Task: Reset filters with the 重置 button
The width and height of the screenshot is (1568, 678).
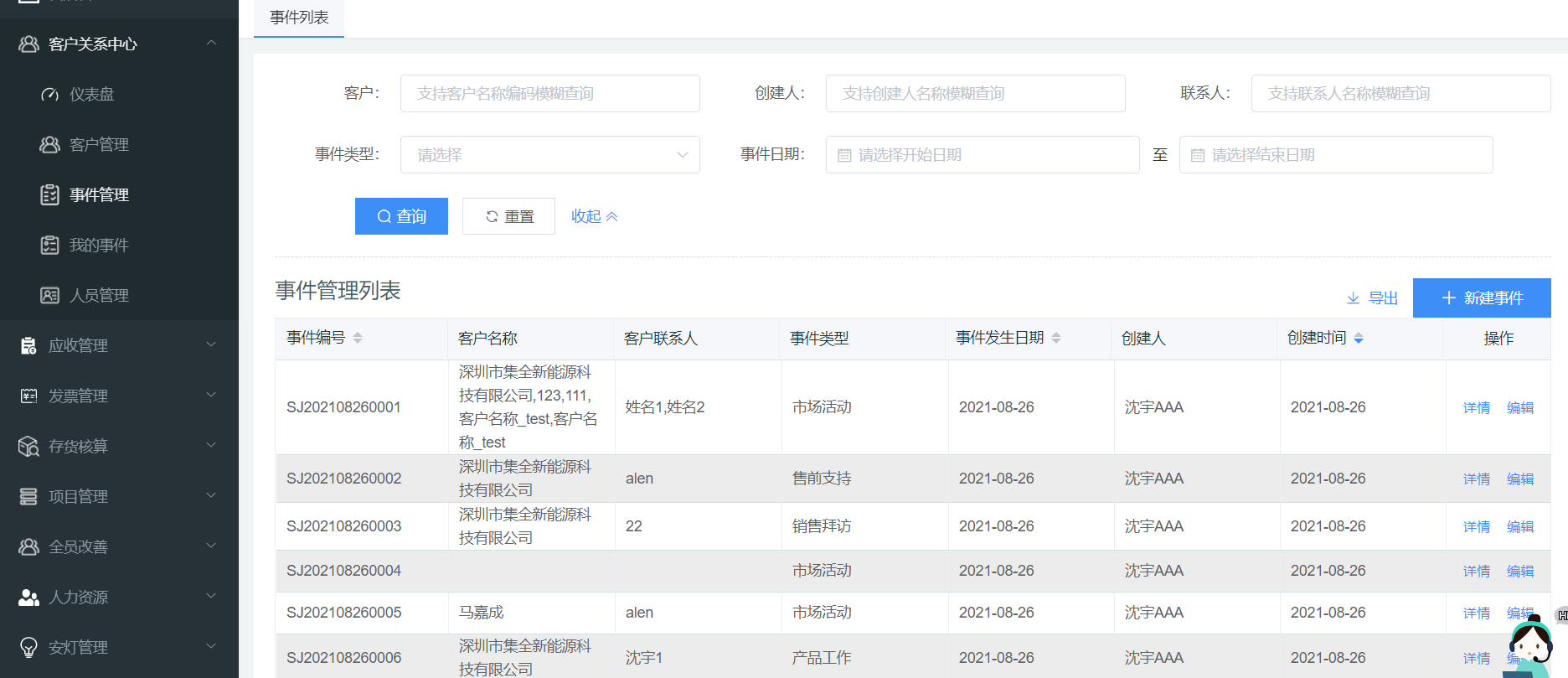Action: click(508, 216)
